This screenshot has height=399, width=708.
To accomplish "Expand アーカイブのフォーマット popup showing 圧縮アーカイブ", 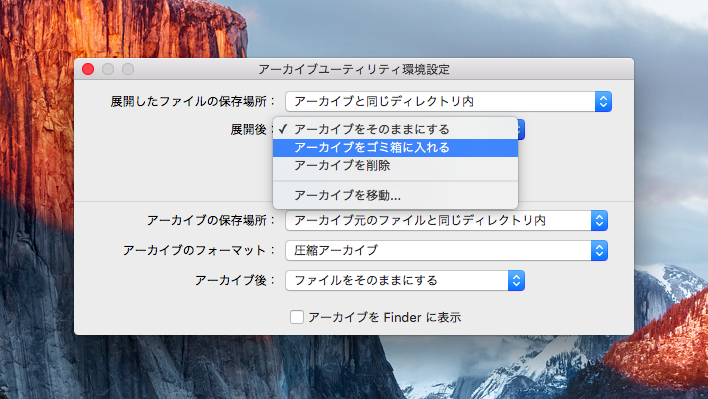I will pos(447,251).
